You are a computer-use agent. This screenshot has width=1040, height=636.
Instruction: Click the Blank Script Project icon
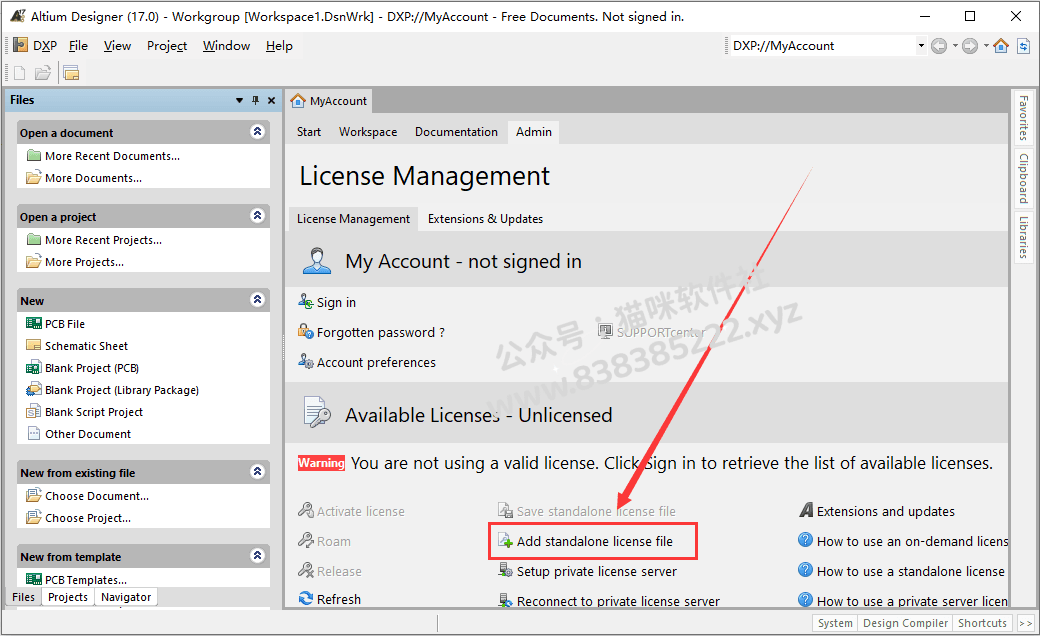[33, 411]
